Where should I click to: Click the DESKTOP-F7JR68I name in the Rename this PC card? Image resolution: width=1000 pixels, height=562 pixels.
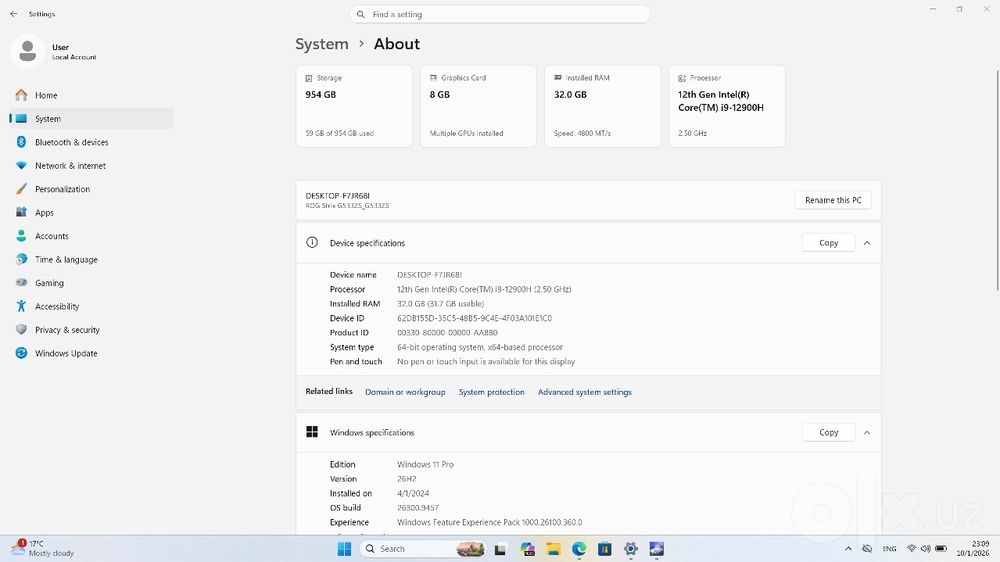pos(337,196)
